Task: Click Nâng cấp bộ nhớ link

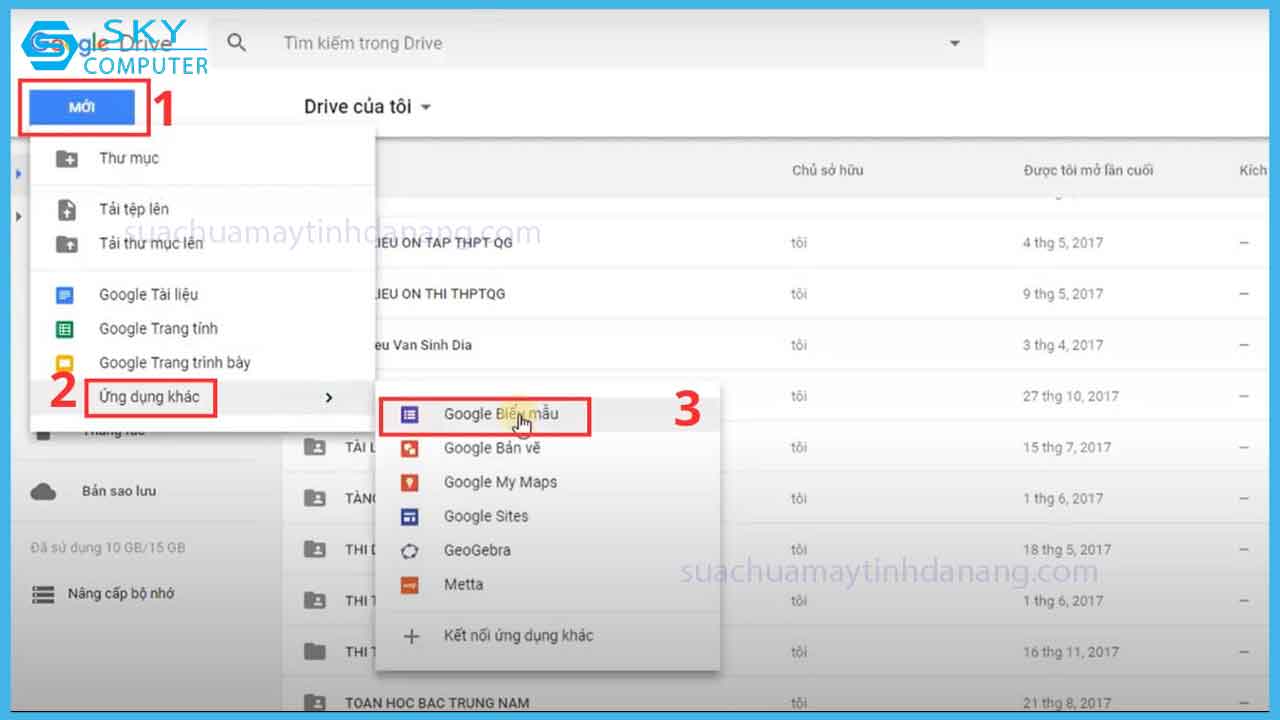Action: (x=121, y=593)
